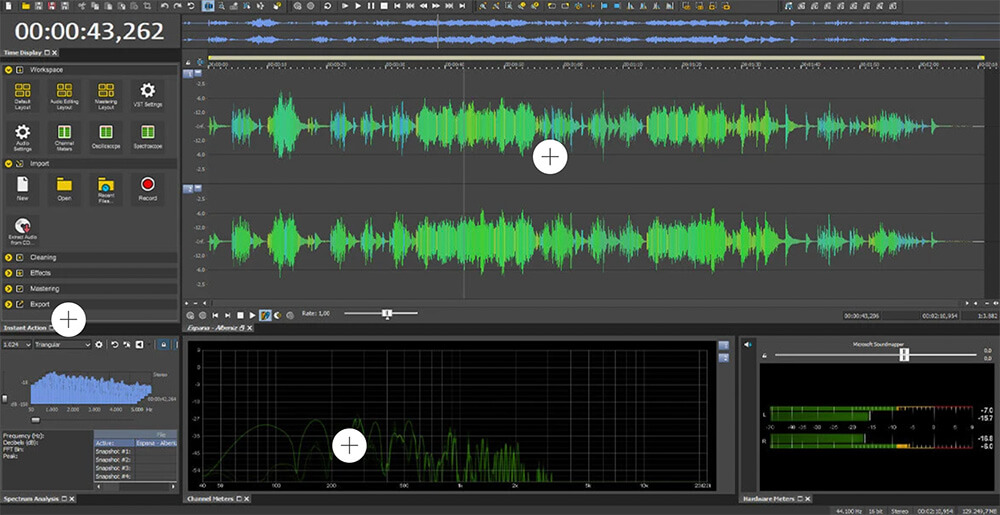Viewport: 1000px width, 515px height.
Task: Click the yellow Open folder icon in top toolbar
Action: [x=26, y=6]
